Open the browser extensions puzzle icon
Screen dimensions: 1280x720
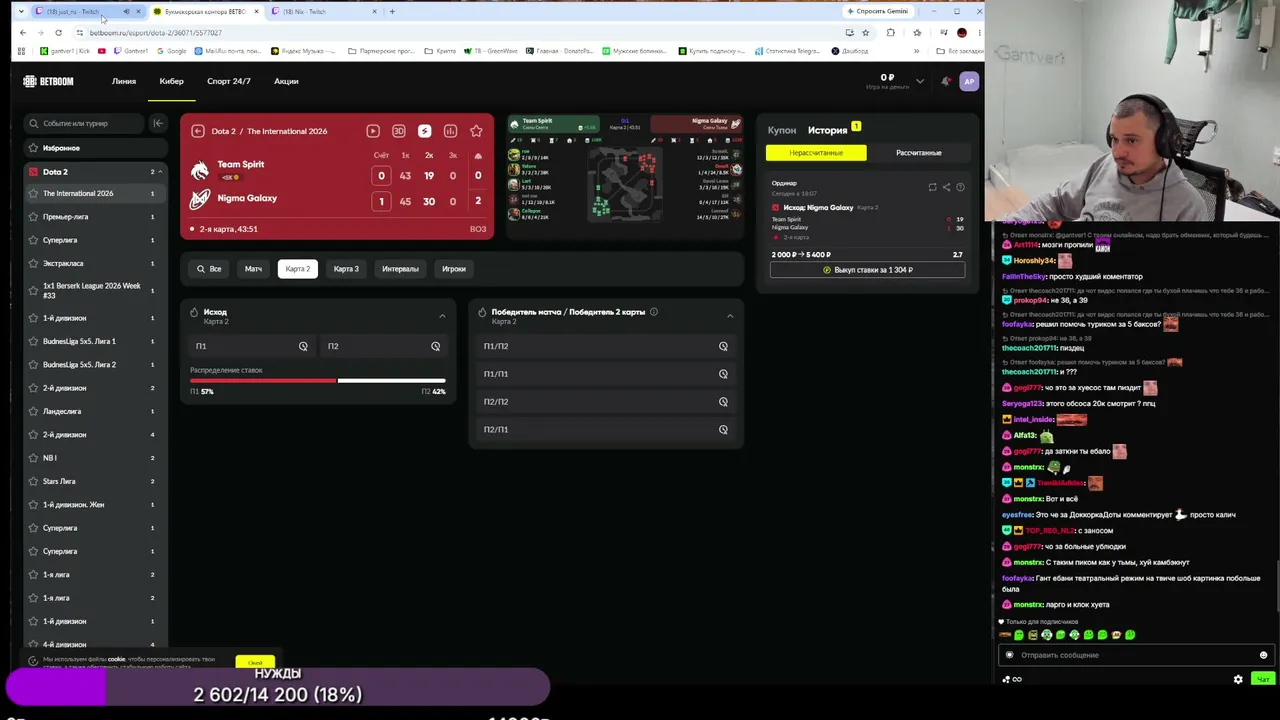click(x=891, y=33)
